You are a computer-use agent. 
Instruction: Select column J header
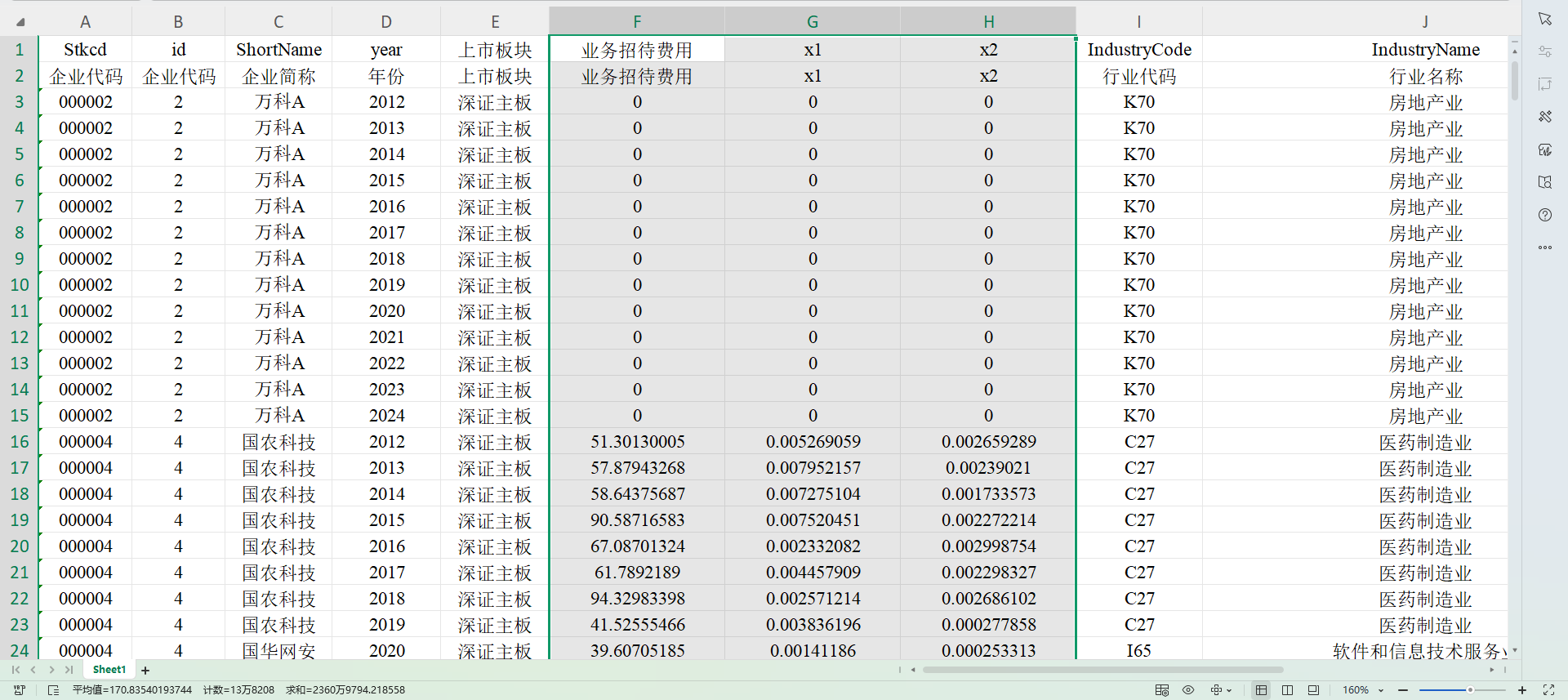pyautogui.click(x=1425, y=22)
